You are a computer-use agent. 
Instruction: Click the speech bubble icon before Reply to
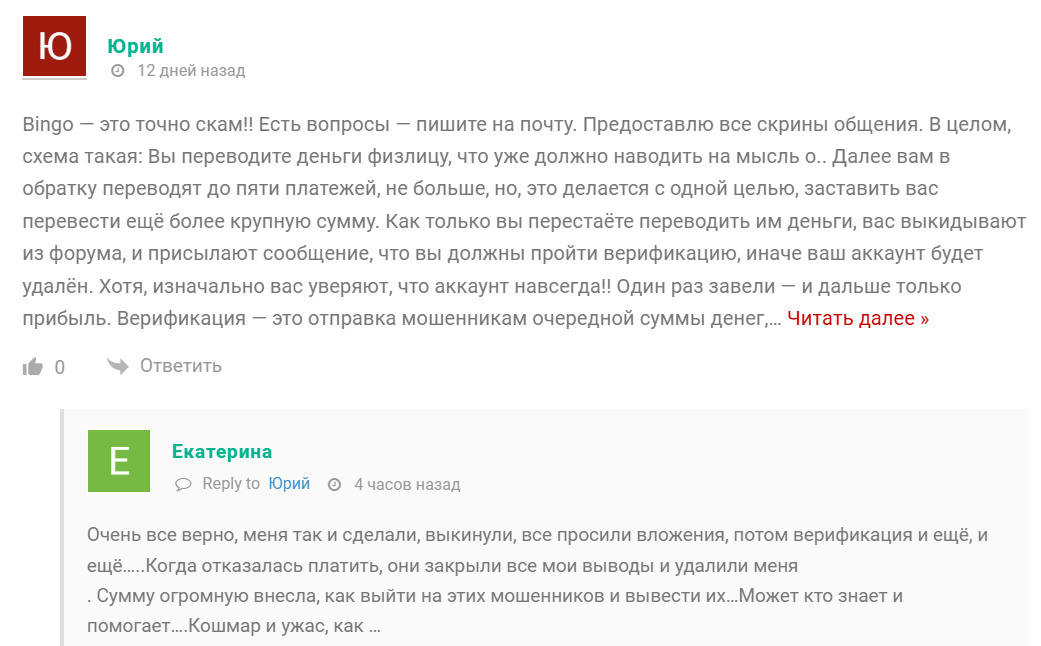182,484
